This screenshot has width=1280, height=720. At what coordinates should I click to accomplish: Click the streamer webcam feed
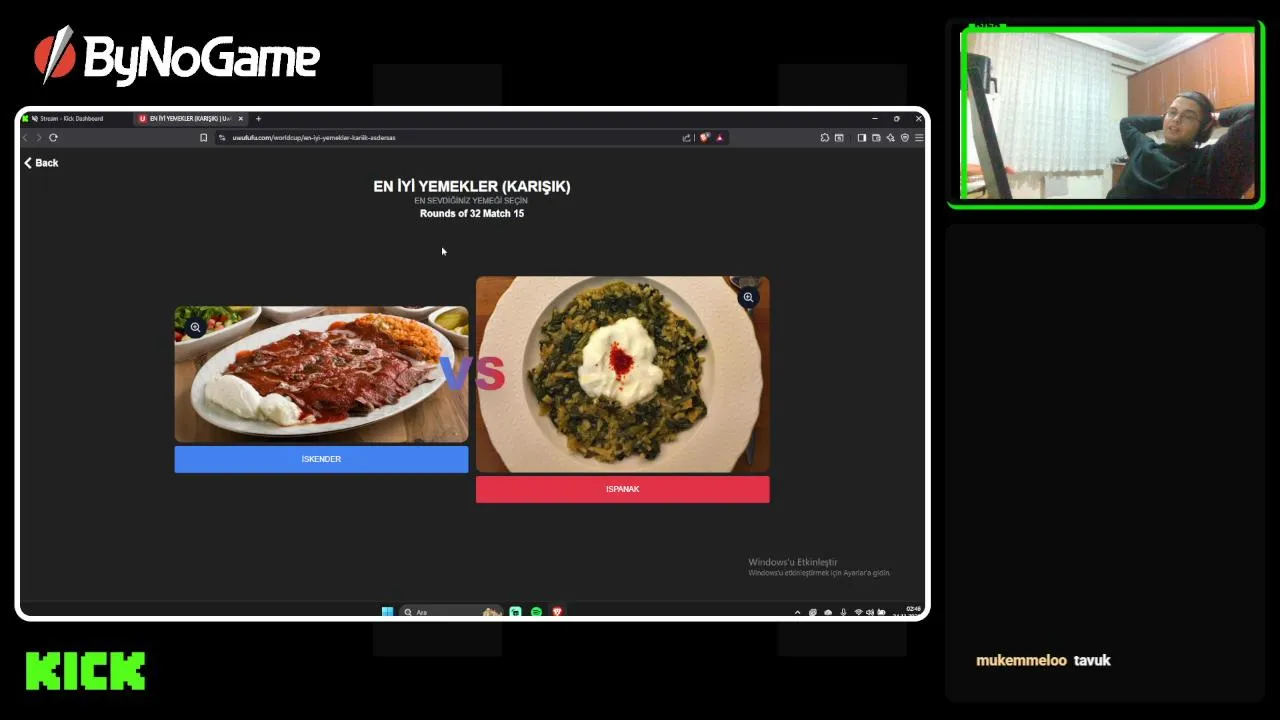[1106, 114]
